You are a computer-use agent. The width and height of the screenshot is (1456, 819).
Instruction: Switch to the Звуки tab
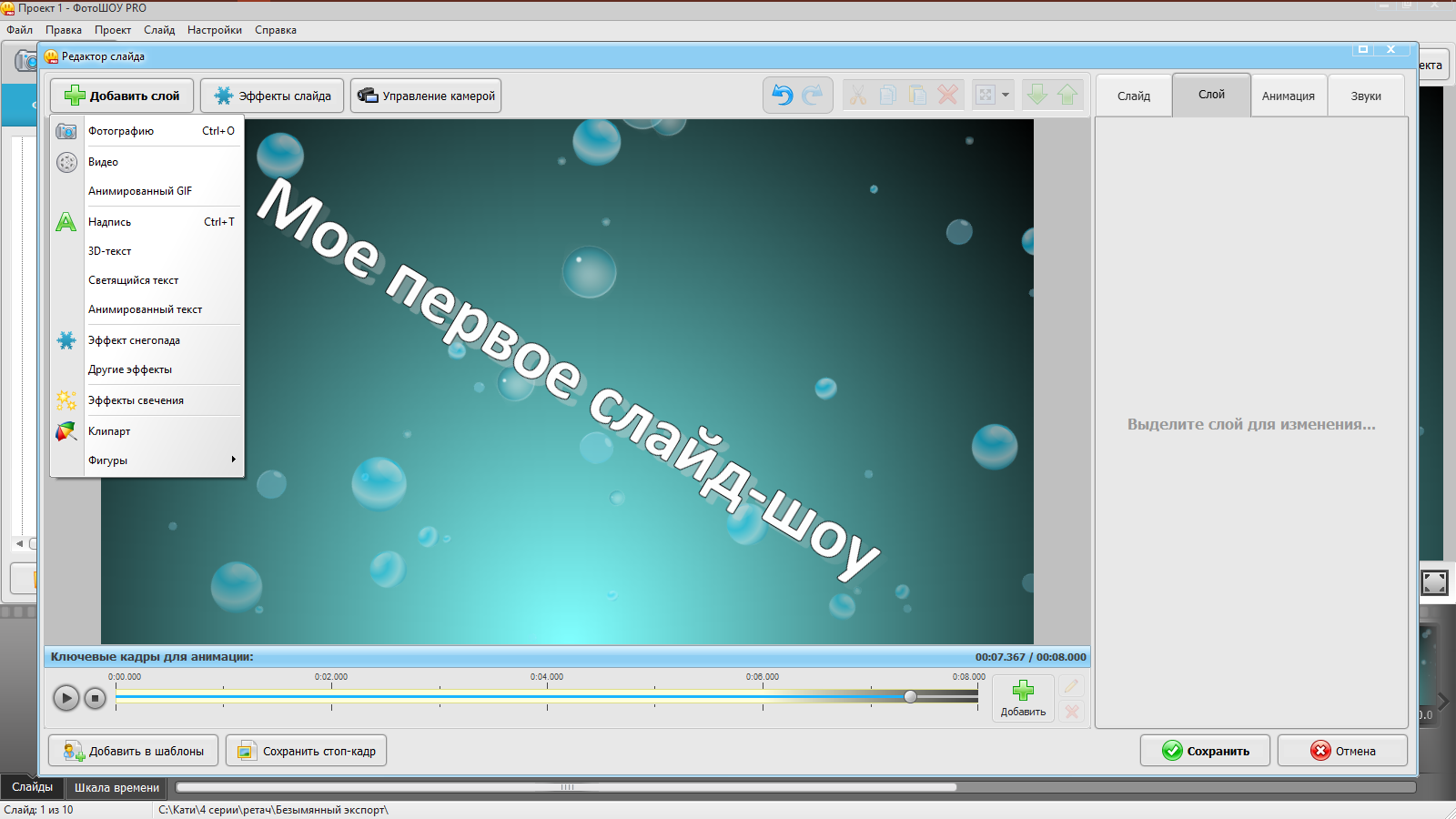(x=1366, y=96)
